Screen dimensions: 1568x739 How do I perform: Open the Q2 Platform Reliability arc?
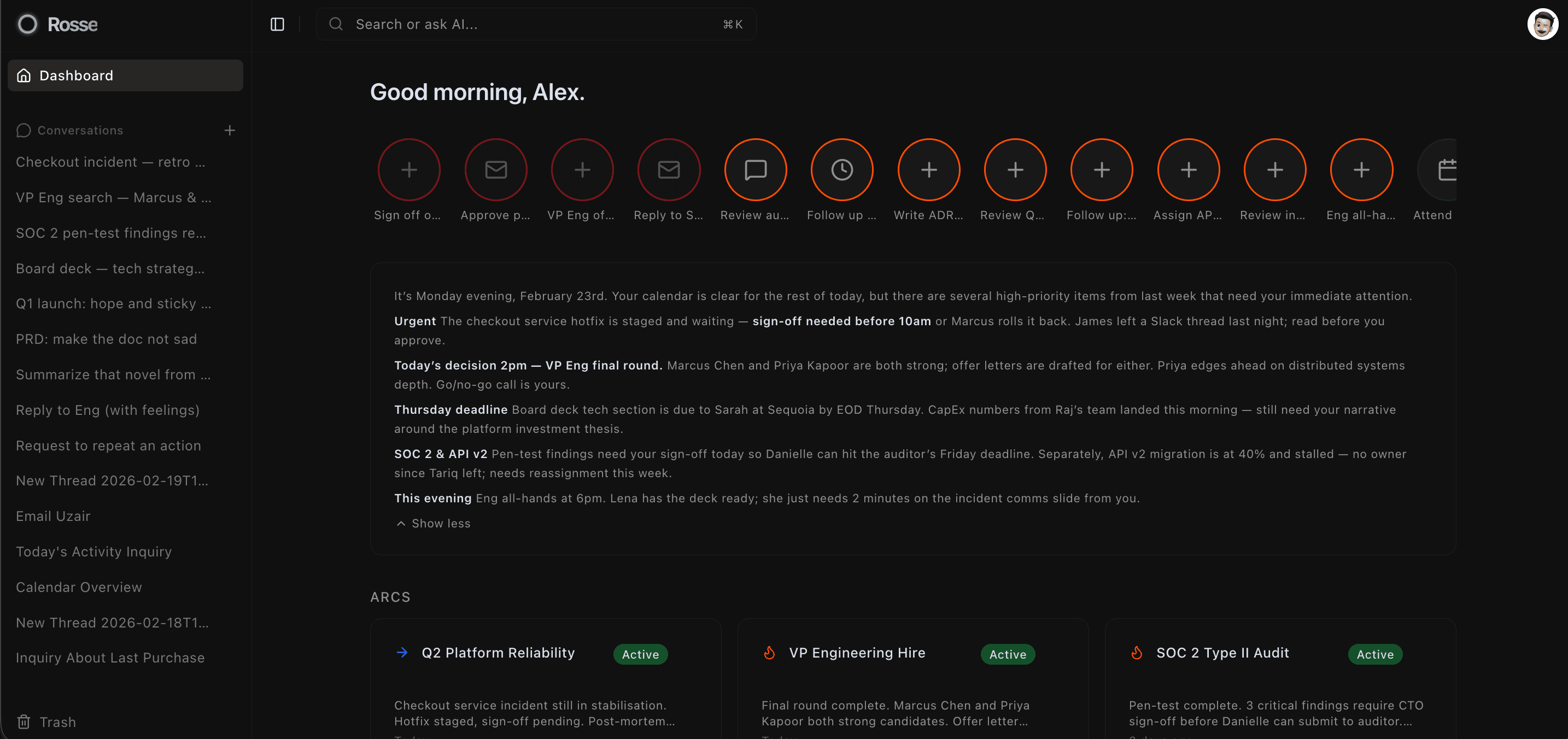498,653
